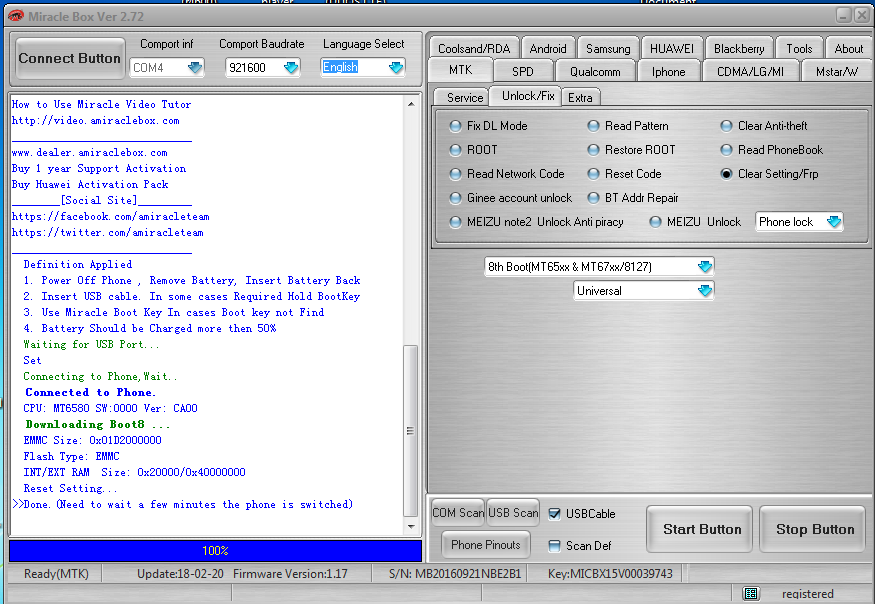
Task: Open the Tools tab
Action: coord(799,49)
